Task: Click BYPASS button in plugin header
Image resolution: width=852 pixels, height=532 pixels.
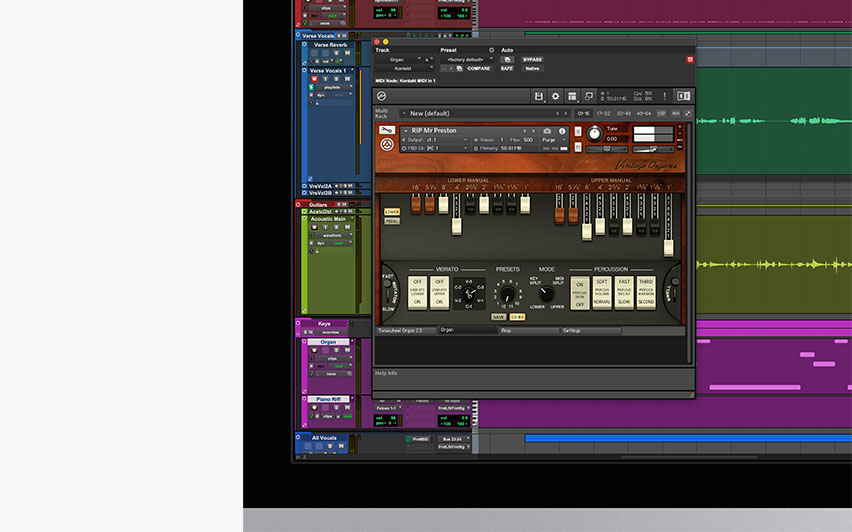Action: pyautogui.click(x=532, y=59)
